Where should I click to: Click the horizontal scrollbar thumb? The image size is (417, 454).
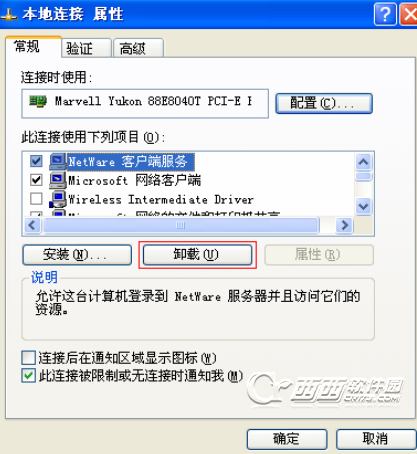pyautogui.click(x=181, y=225)
